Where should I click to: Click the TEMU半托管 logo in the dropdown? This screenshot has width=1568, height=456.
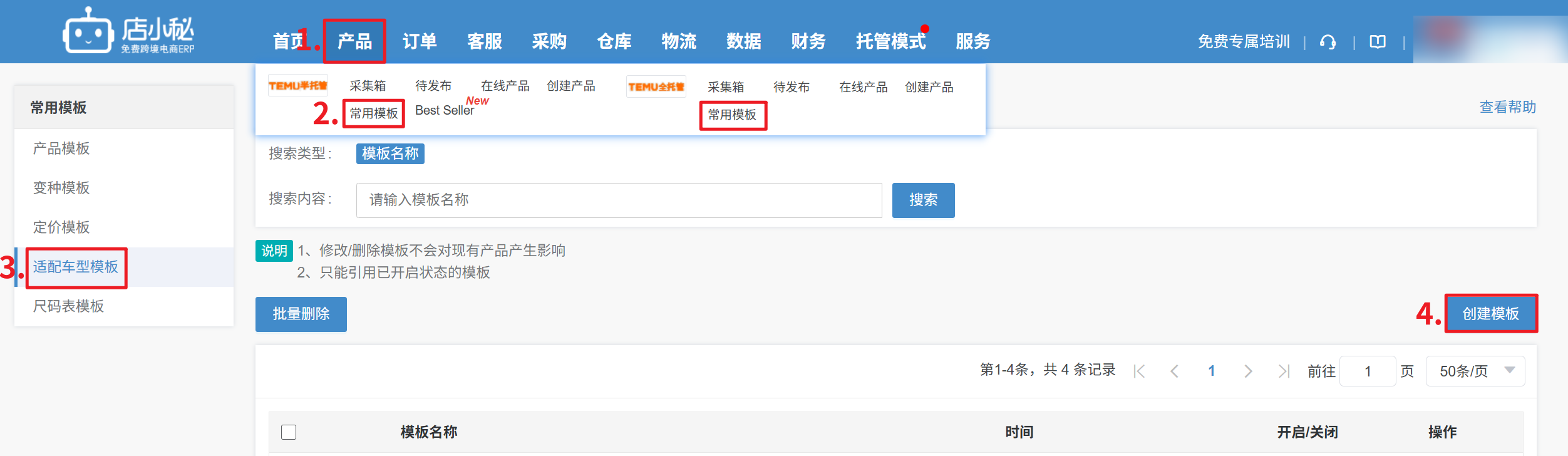(298, 85)
